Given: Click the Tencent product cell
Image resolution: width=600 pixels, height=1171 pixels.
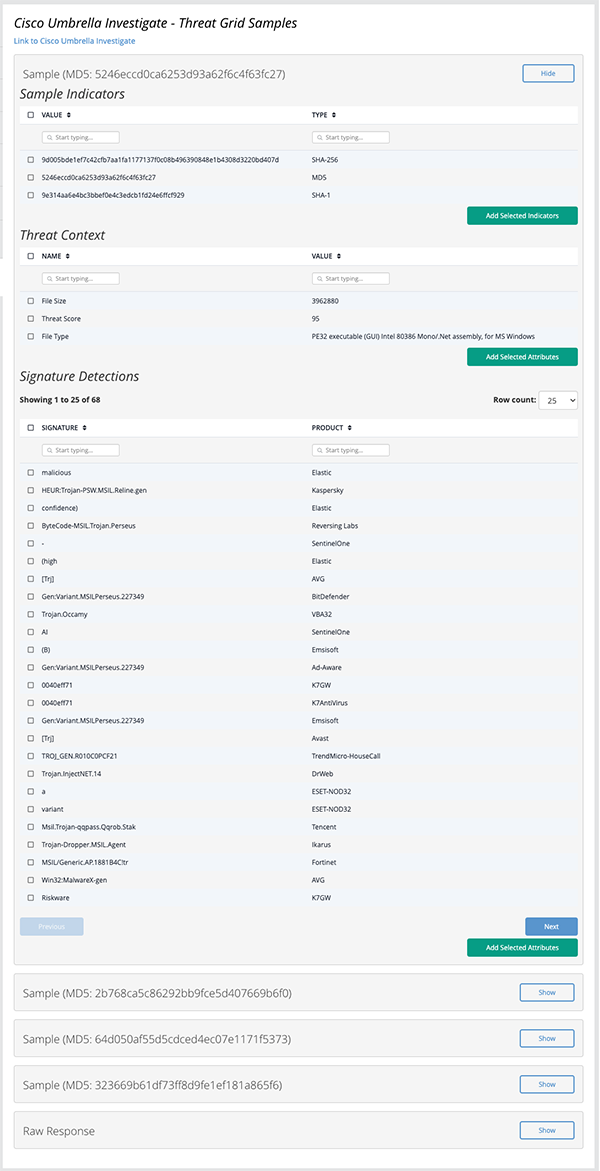Looking at the screenshot, I should 324,827.
